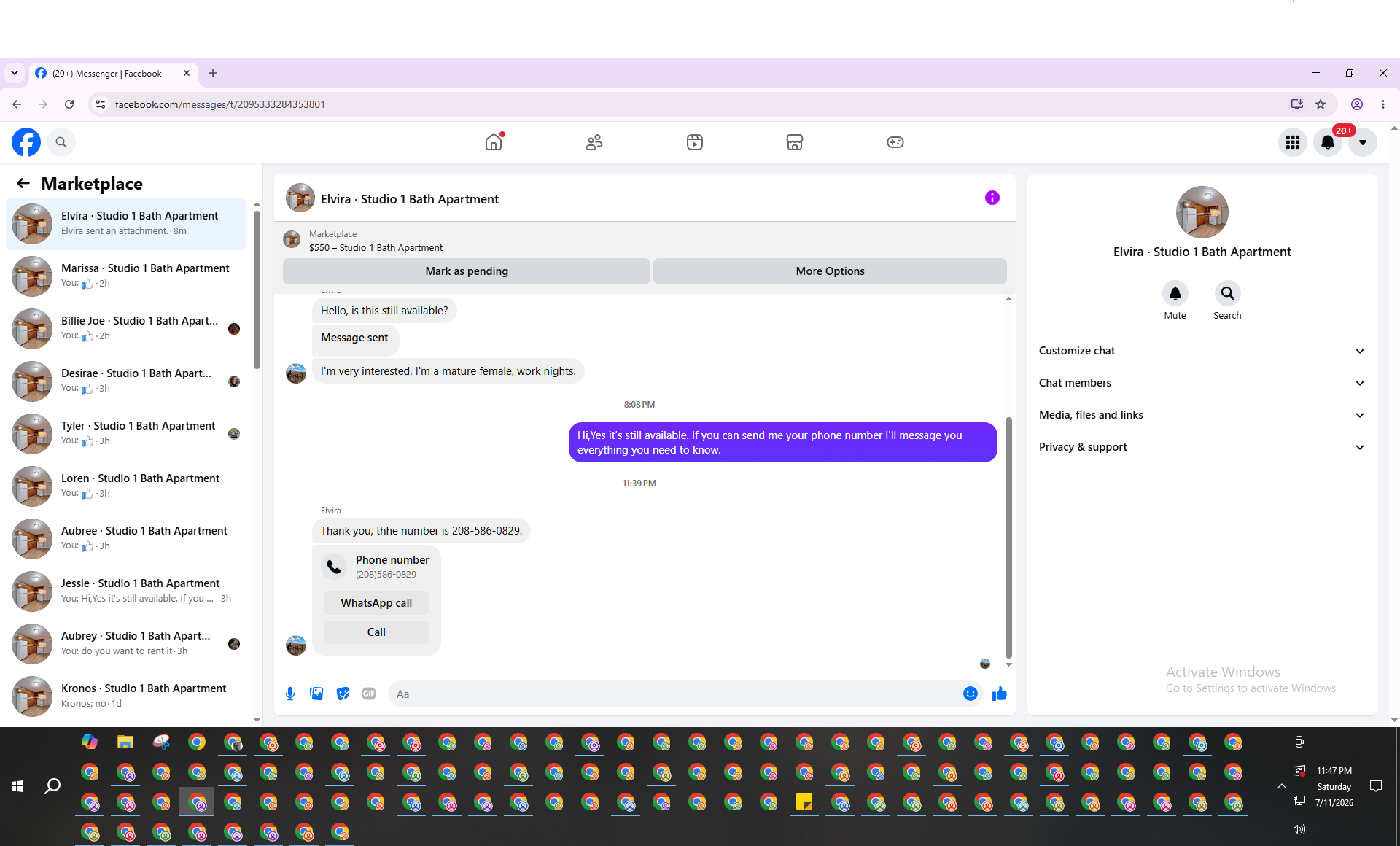Search within the Elvira conversation
The width and height of the screenshot is (1400, 846).
[1228, 293]
